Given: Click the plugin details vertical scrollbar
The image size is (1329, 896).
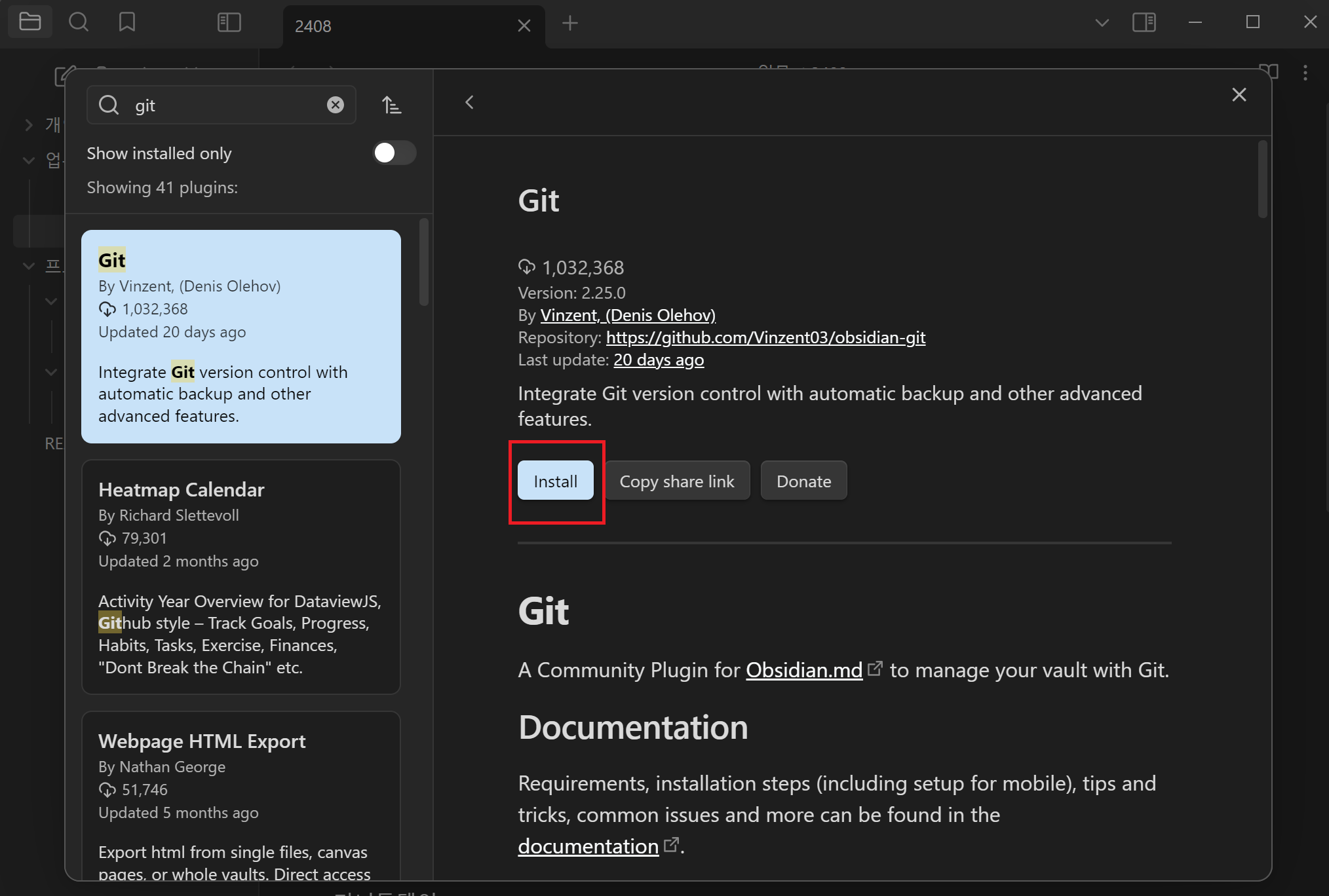Looking at the screenshot, I should (x=1262, y=180).
